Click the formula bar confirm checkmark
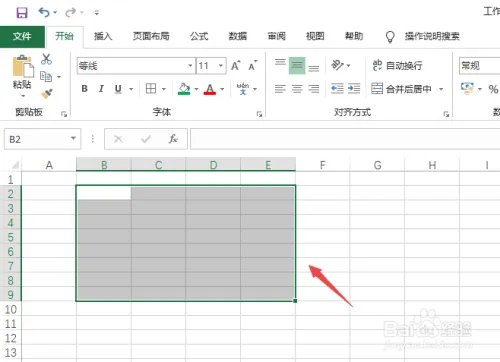The image size is (500, 362). 146,139
